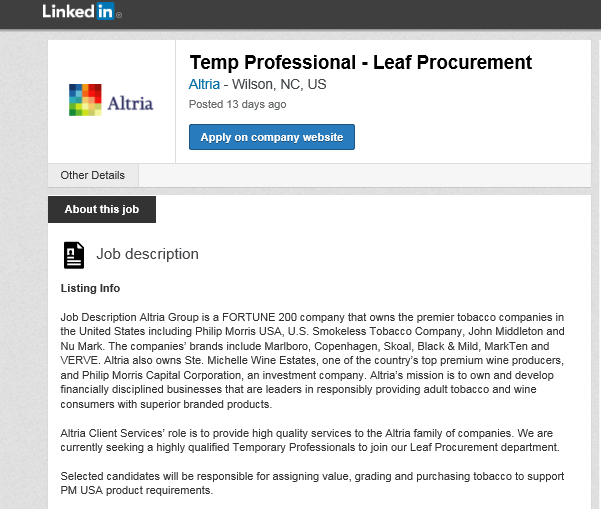Click the Listing Info subheading
The height and width of the screenshot is (509, 601).
click(x=90, y=288)
